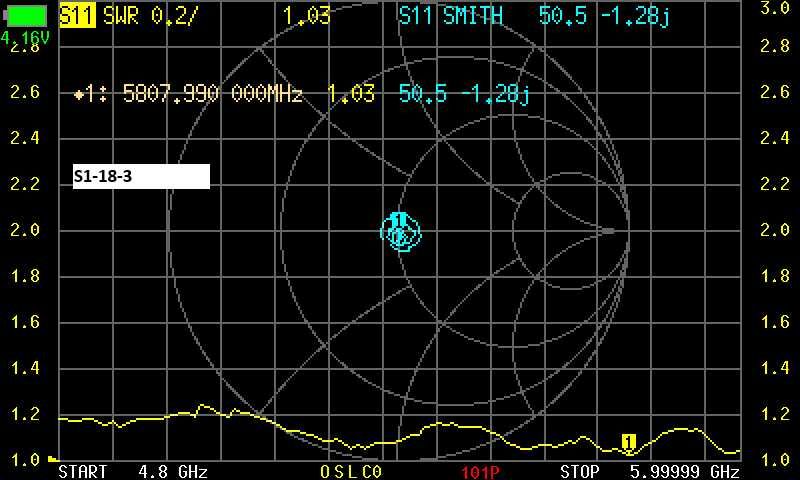Image resolution: width=800 pixels, height=480 pixels.
Task: Click the red 101P sweep points indicator
Action: [x=479, y=472]
